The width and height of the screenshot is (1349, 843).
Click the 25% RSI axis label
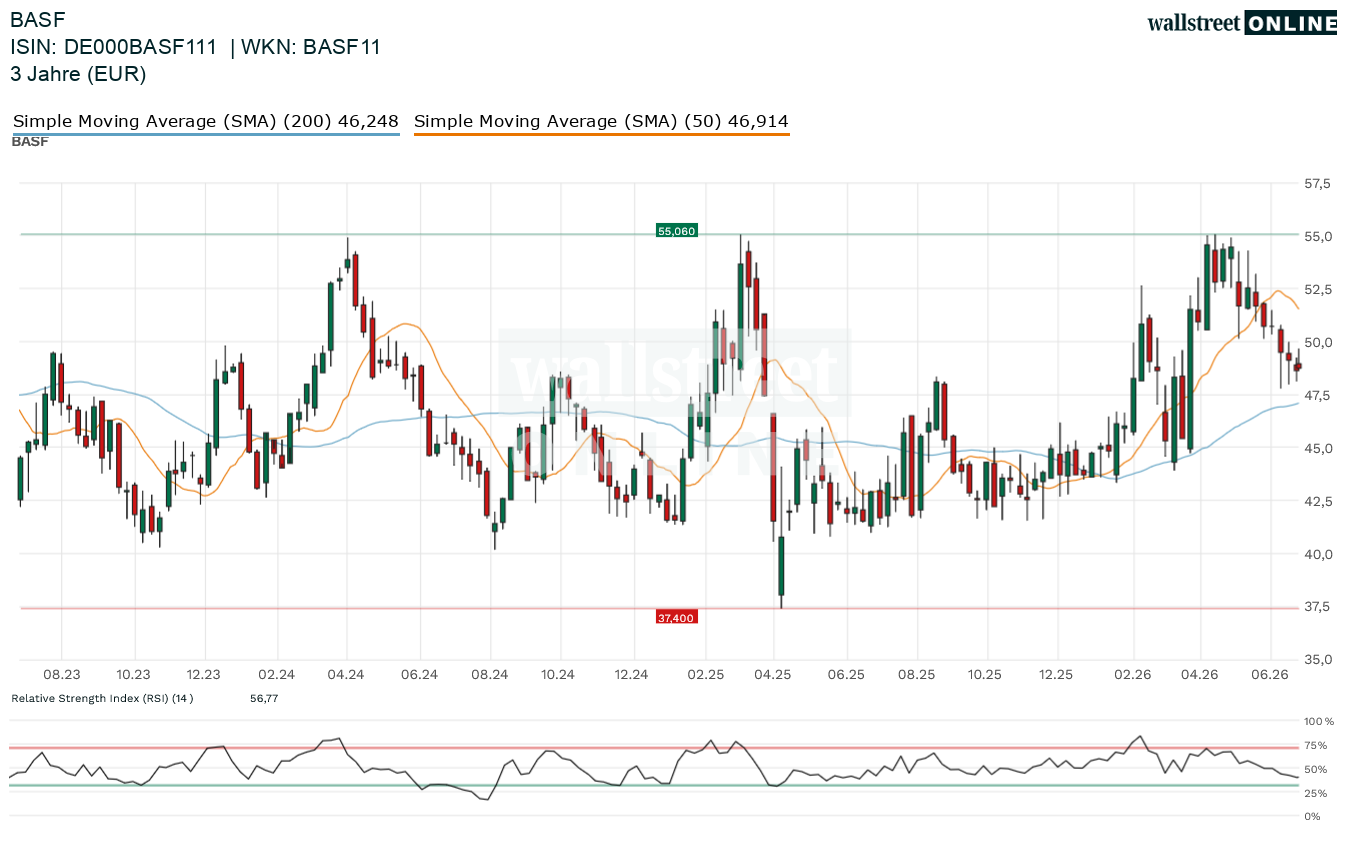(x=1316, y=793)
